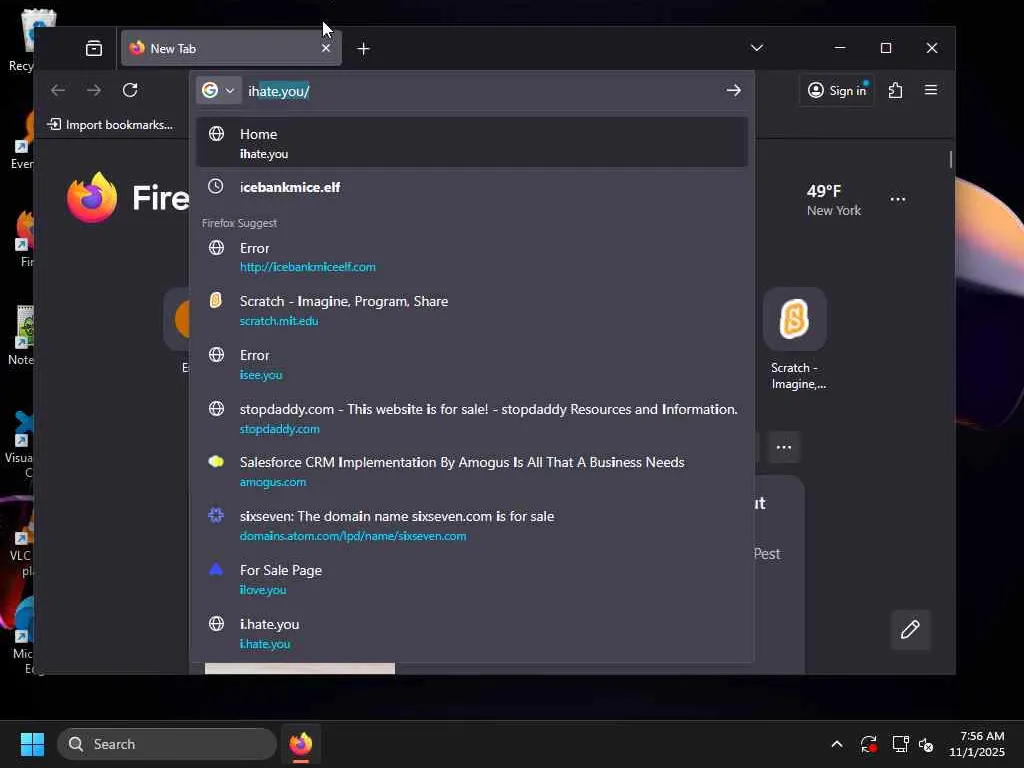Viewport: 1024px width, 768px height.
Task: Click the Firefox Suggest section label
Action: tap(239, 223)
